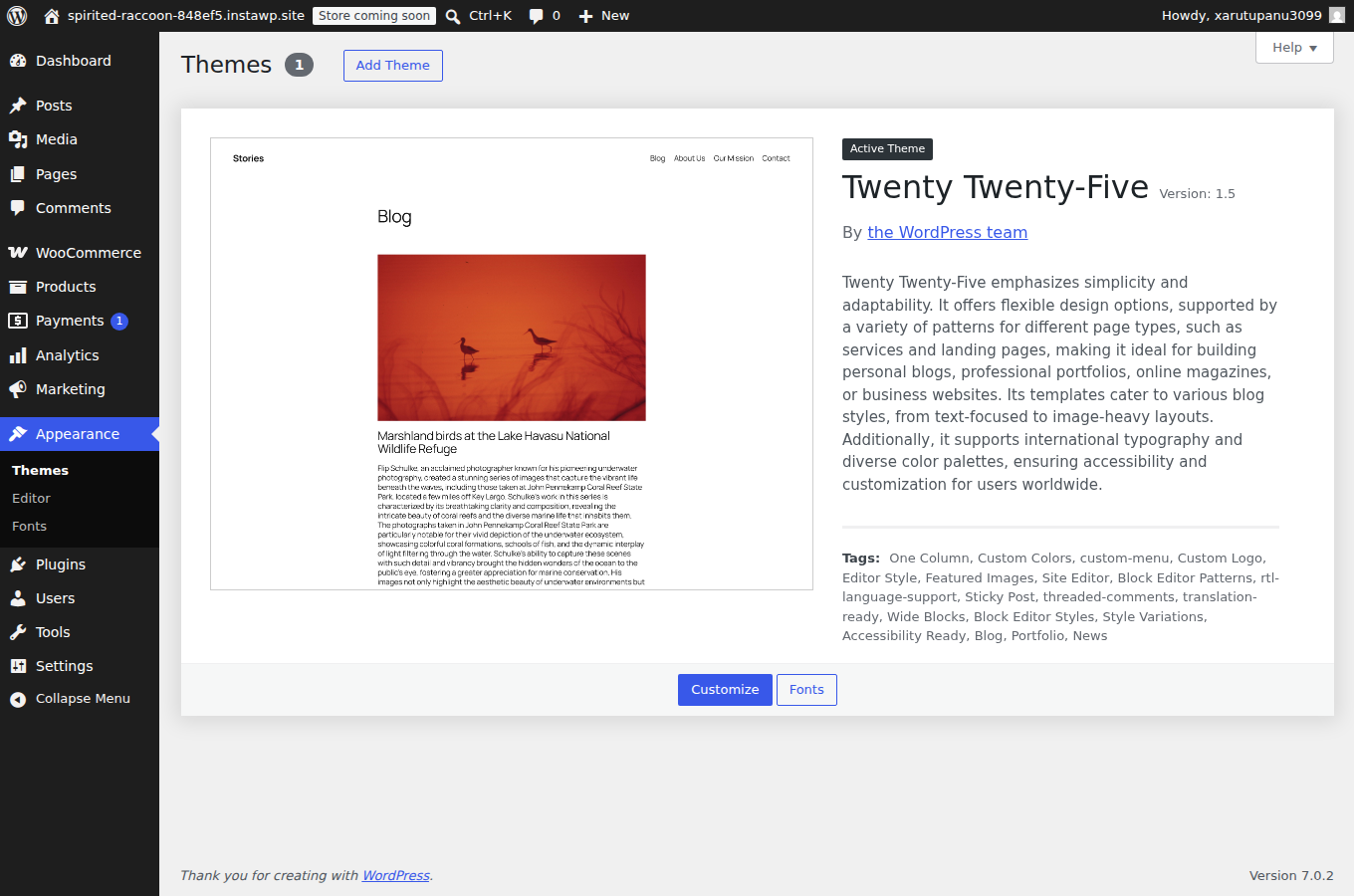The width and height of the screenshot is (1354, 896).
Task: Click the WordPress logo icon
Action: pyautogui.click(x=17, y=16)
